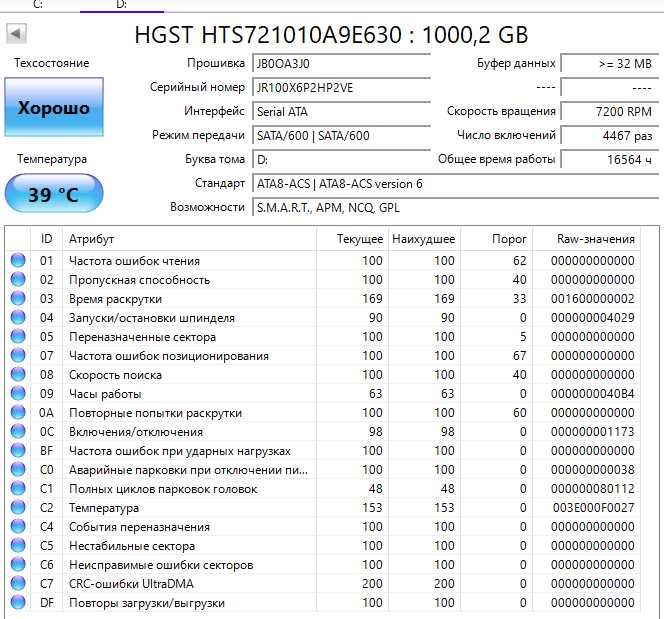664x619 pixels.
Task: Click the Порог column header
Action: pos(496,239)
